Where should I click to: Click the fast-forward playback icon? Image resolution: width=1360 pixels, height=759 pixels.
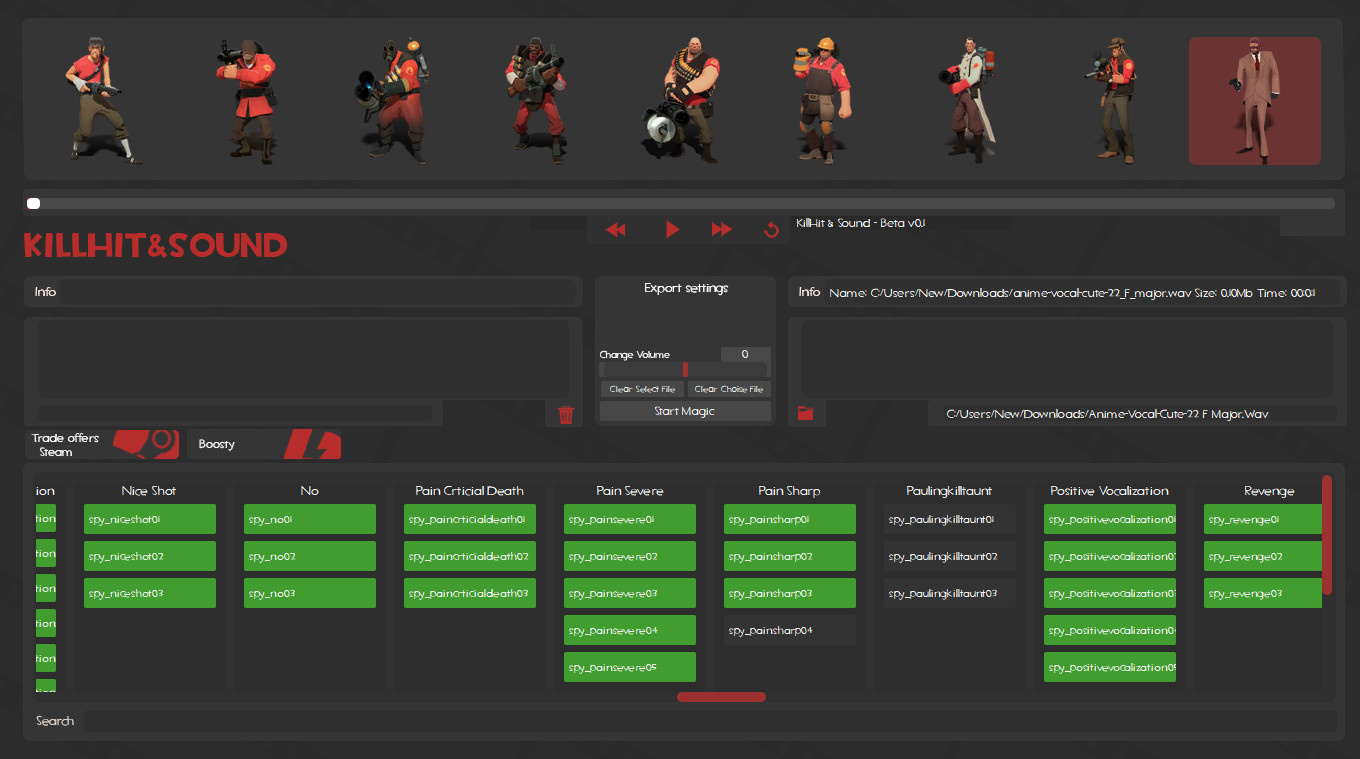(x=722, y=229)
